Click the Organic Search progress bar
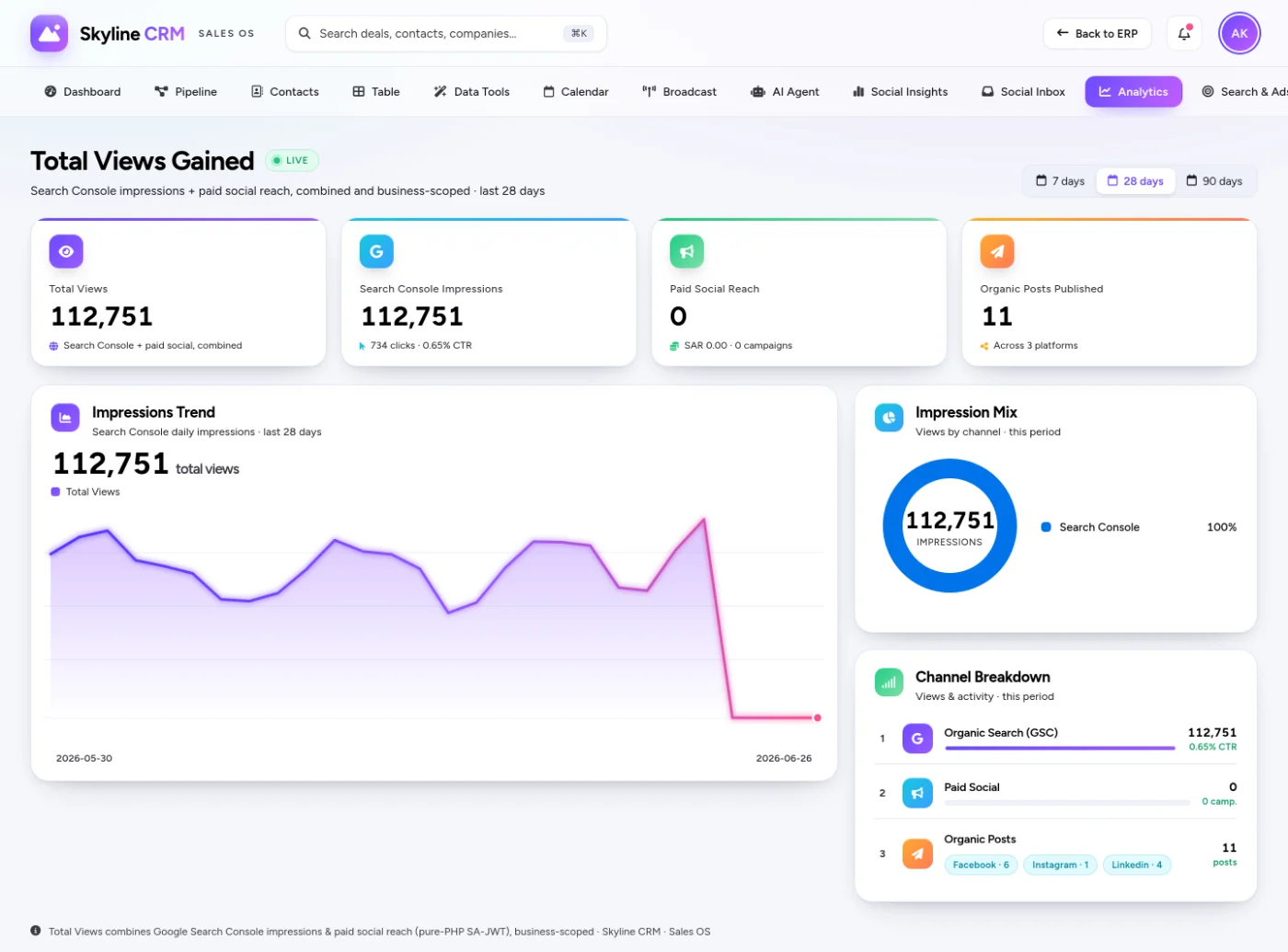 click(1060, 748)
